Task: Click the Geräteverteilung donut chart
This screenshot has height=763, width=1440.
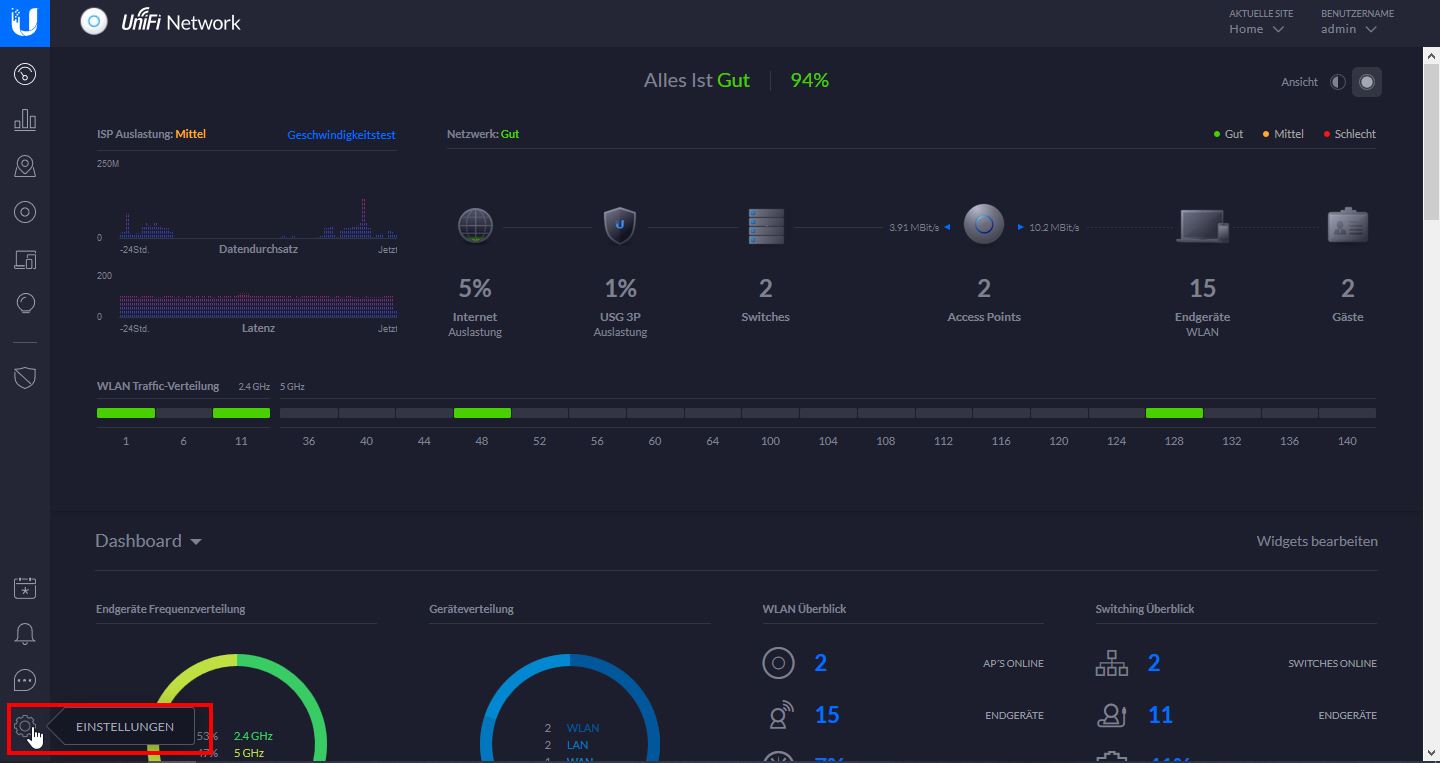Action: tap(570, 708)
